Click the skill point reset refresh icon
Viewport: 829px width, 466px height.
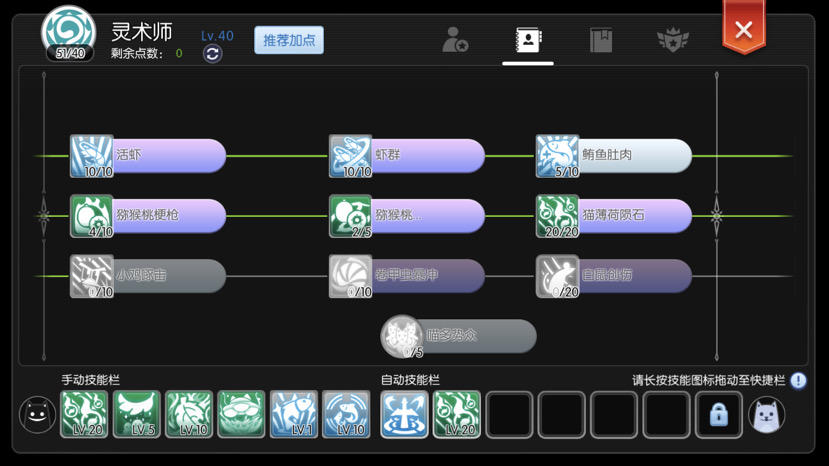(x=213, y=54)
